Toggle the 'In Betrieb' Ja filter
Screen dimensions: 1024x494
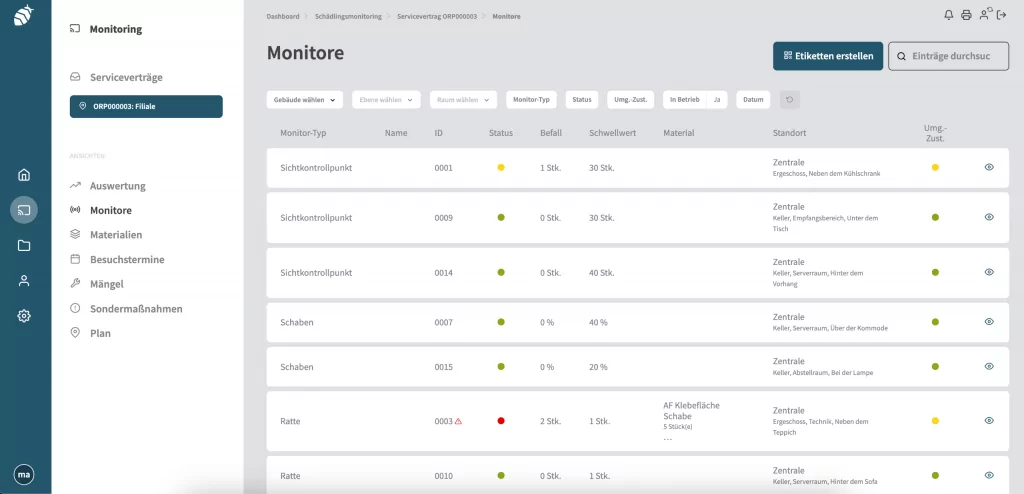click(x=717, y=99)
